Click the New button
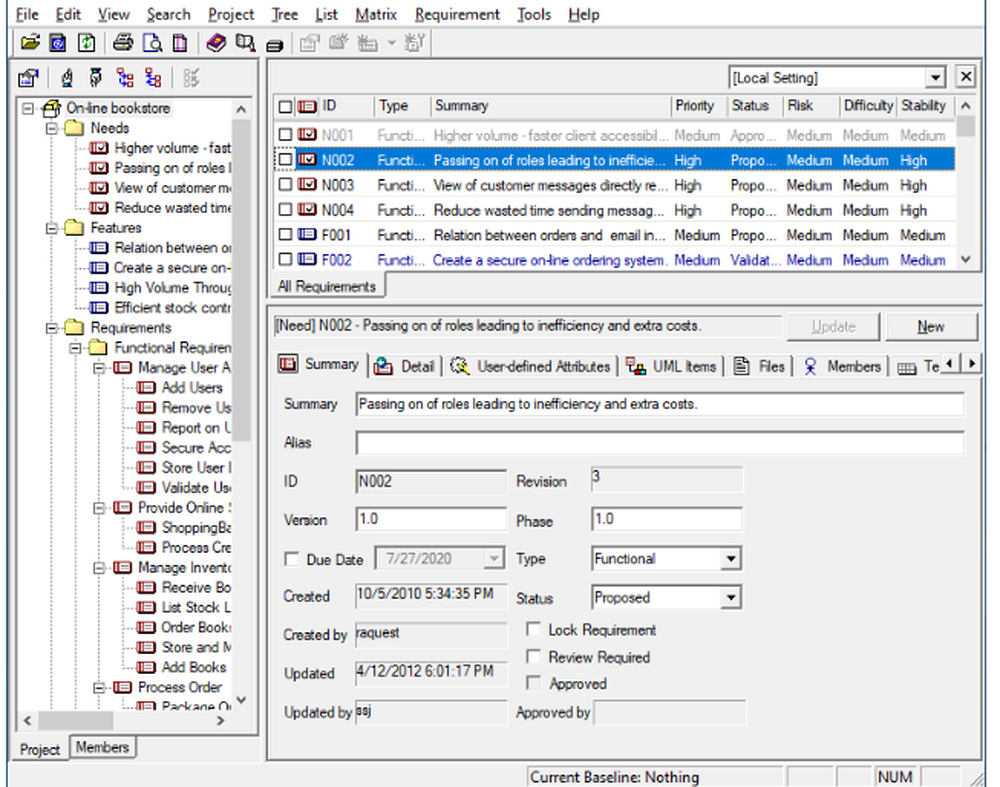Viewport: 1000px width, 787px height. click(x=930, y=327)
